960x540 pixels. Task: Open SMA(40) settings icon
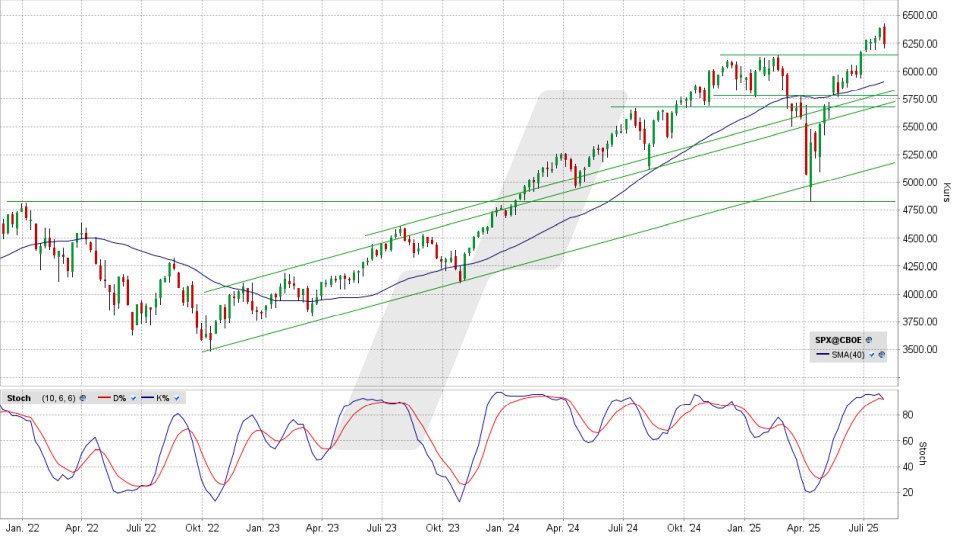coord(882,354)
